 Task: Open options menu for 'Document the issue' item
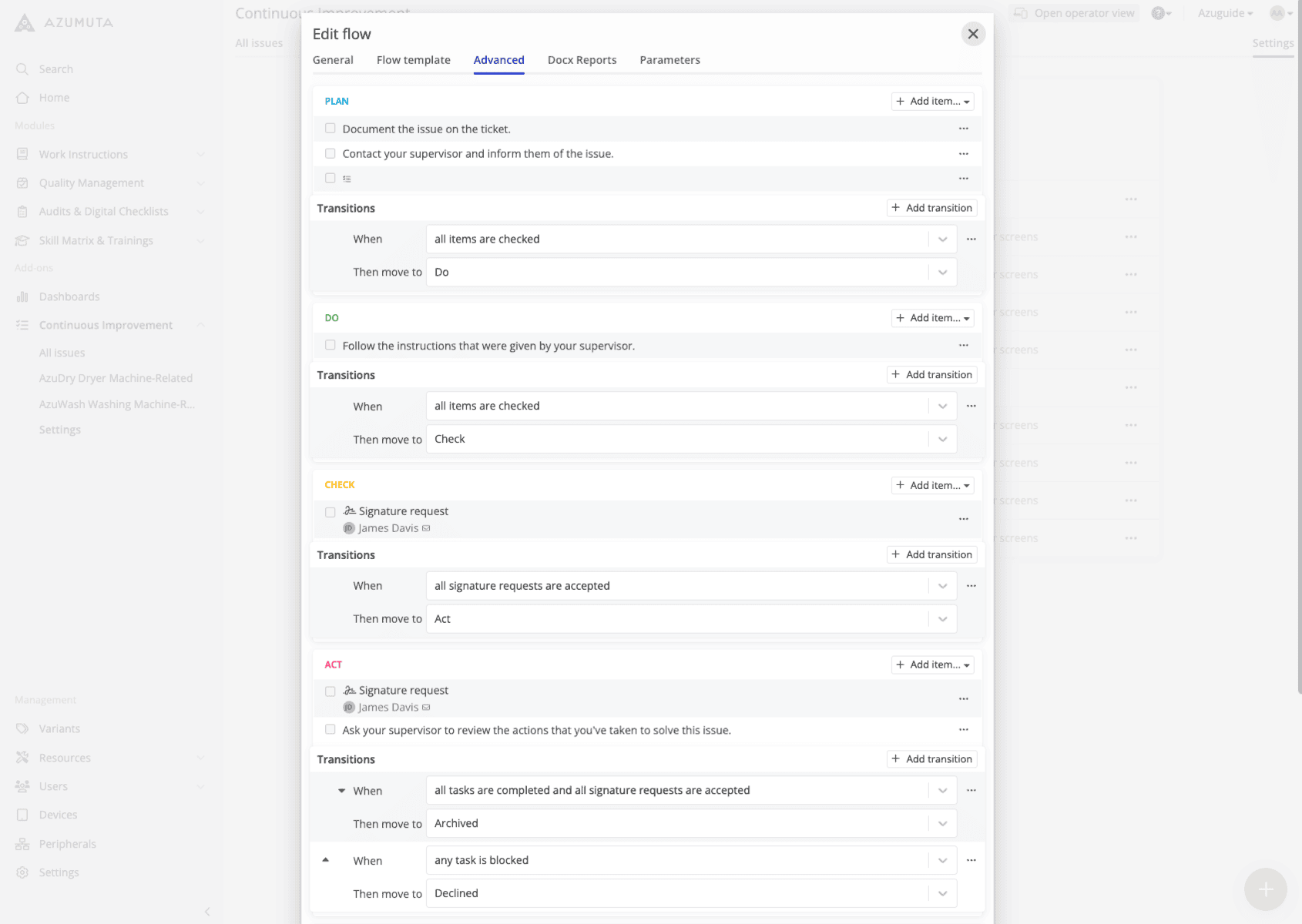tap(963, 129)
